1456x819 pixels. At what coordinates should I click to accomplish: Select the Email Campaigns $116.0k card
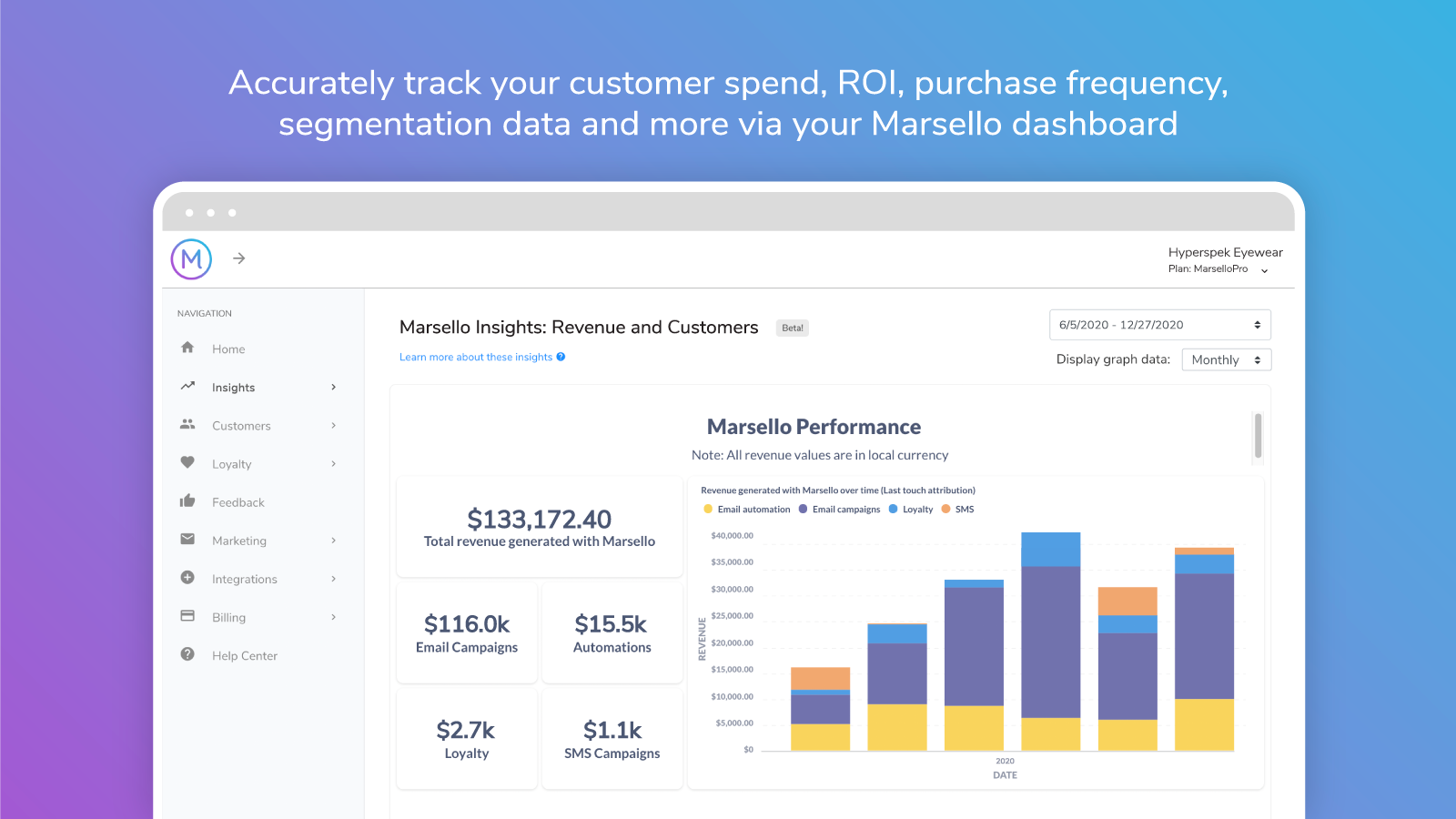467,632
